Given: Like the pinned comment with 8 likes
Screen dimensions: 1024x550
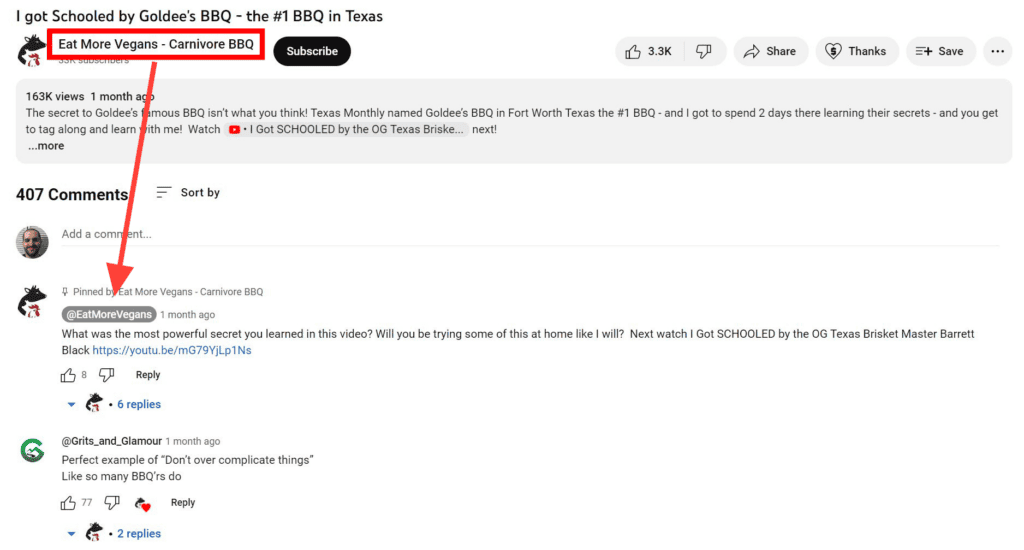Looking at the screenshot, I should point(68,375).
